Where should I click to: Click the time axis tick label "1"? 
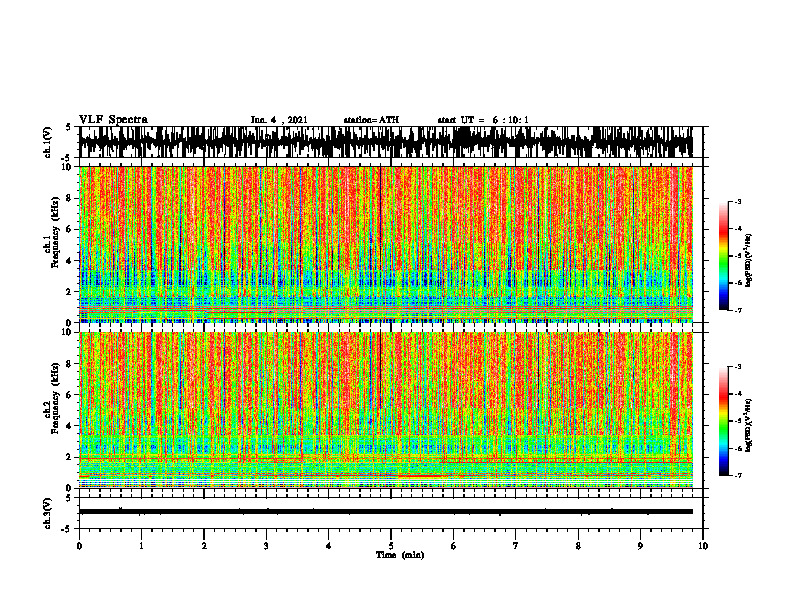coord(142,546)
